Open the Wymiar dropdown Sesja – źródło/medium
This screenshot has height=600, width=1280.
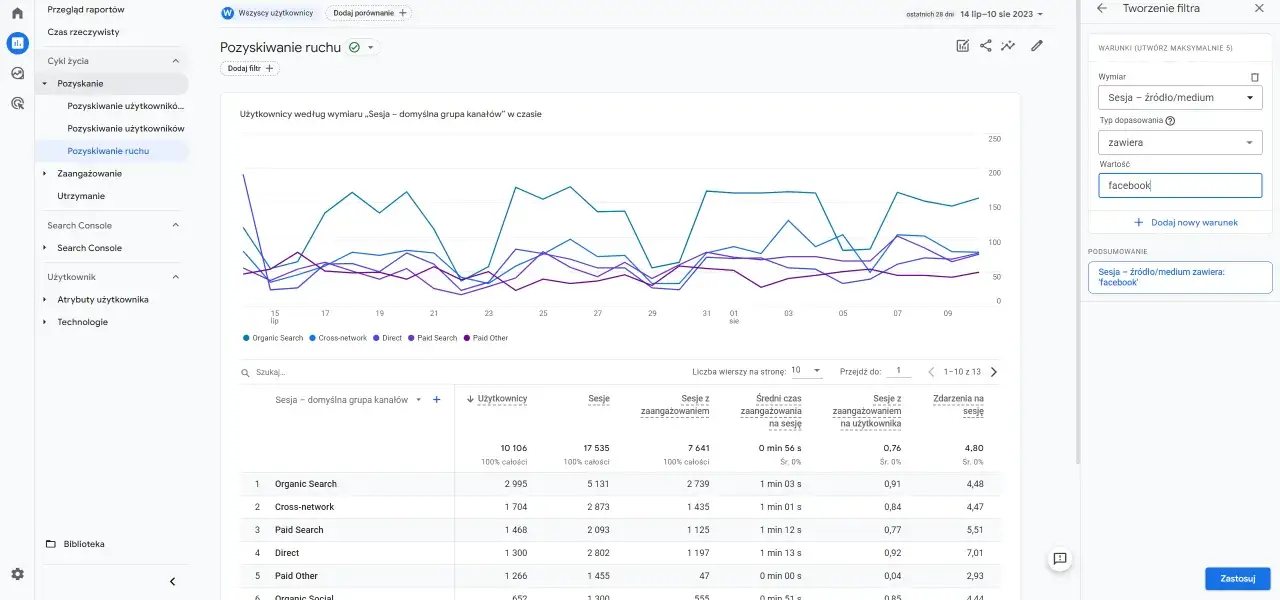1180,97
